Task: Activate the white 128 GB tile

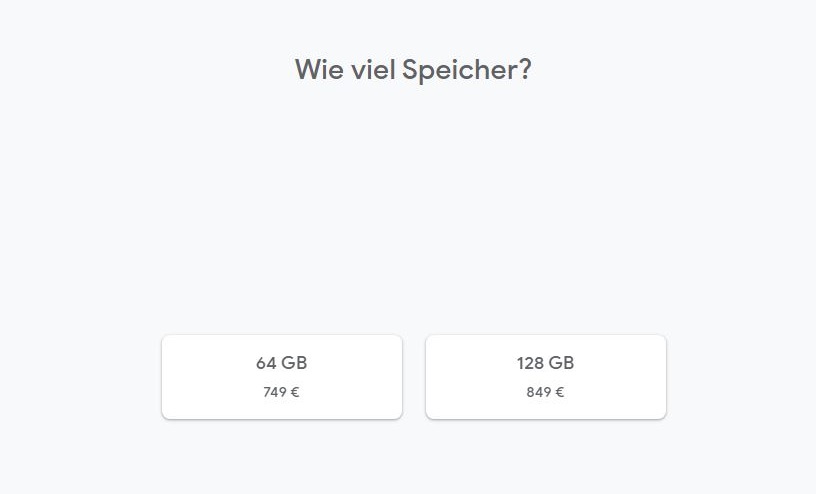Action: point(545,377)
